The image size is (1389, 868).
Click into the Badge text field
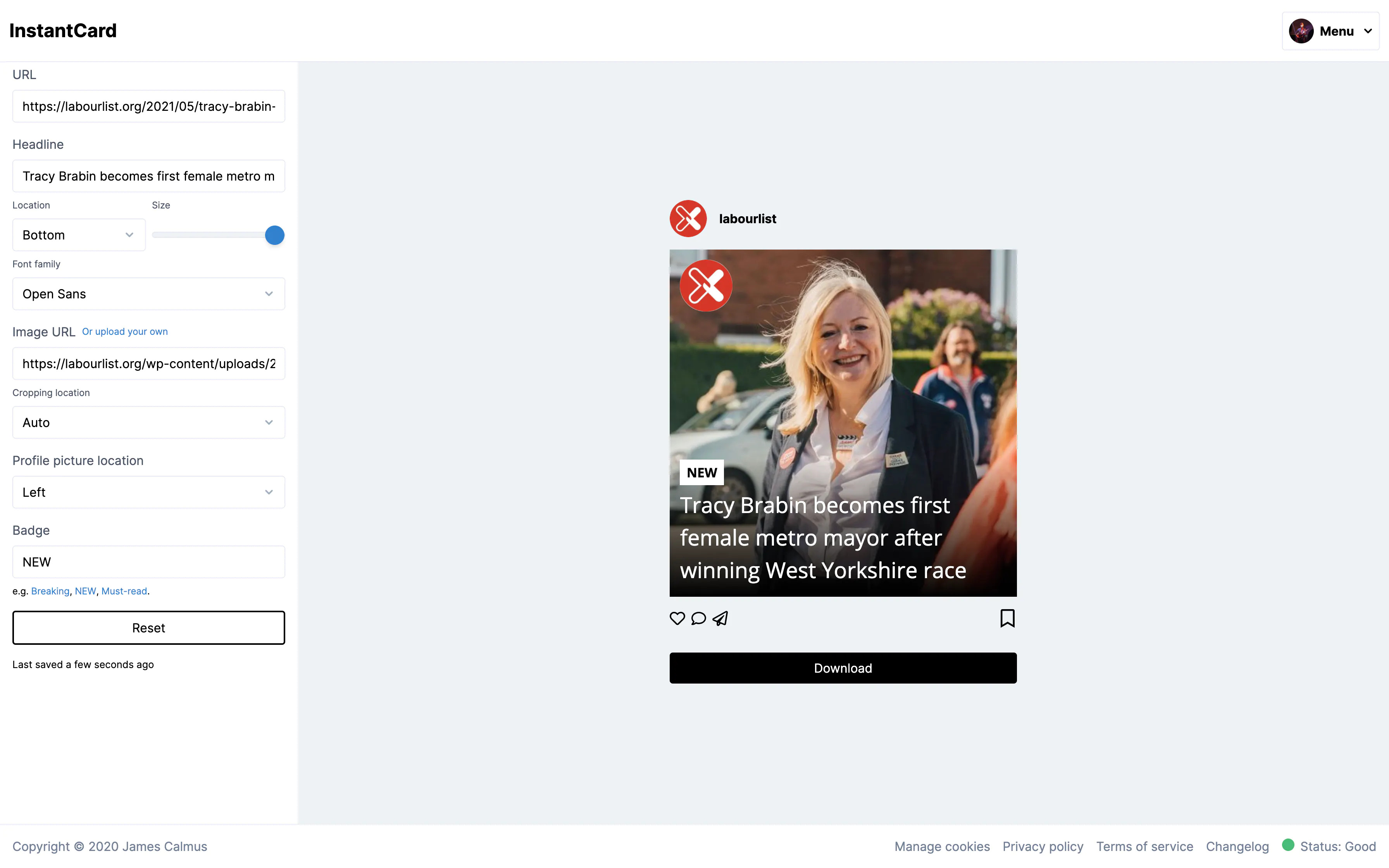(x=149, y=562)
